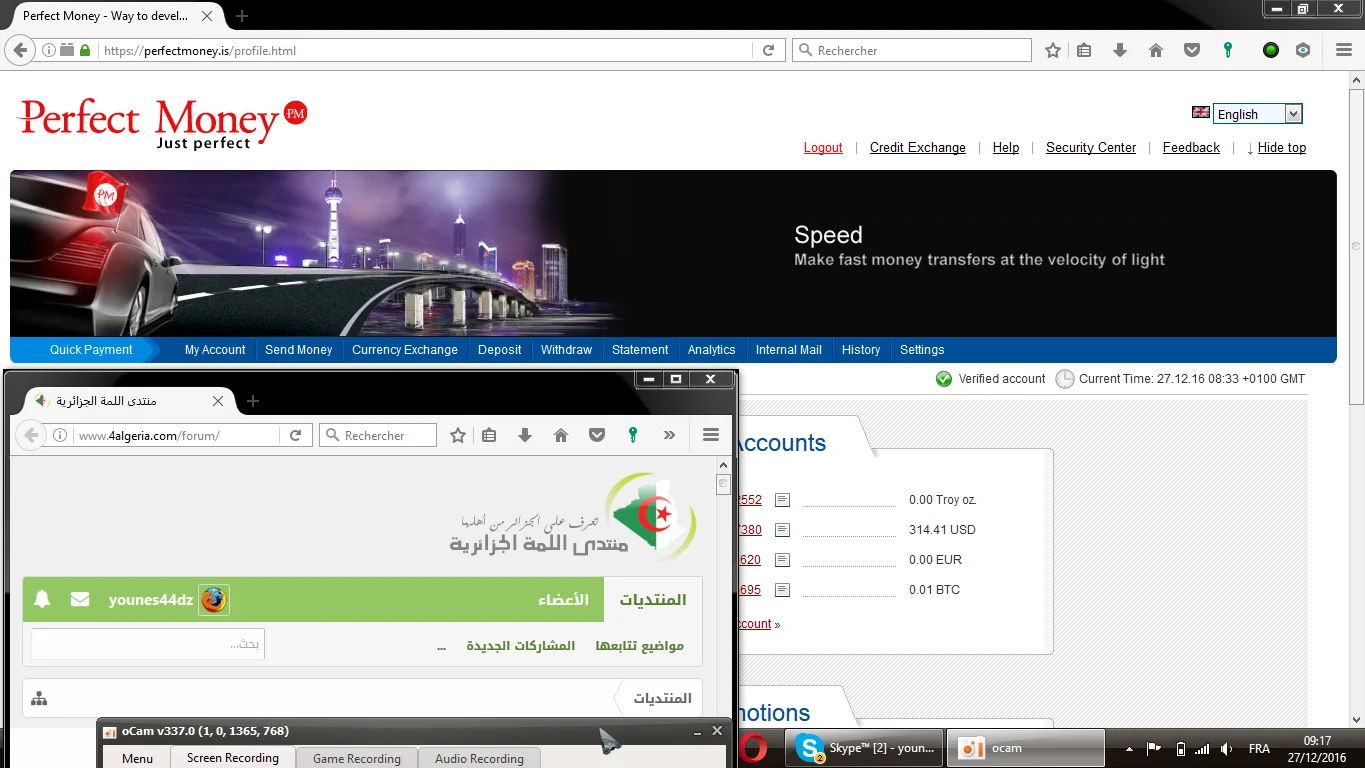Image resolution: width=1365 pixels, height=768 pixels.
Task: Switch to Game Recording tab in oCam
Action: pyautogui.click(x=356, y=758)
